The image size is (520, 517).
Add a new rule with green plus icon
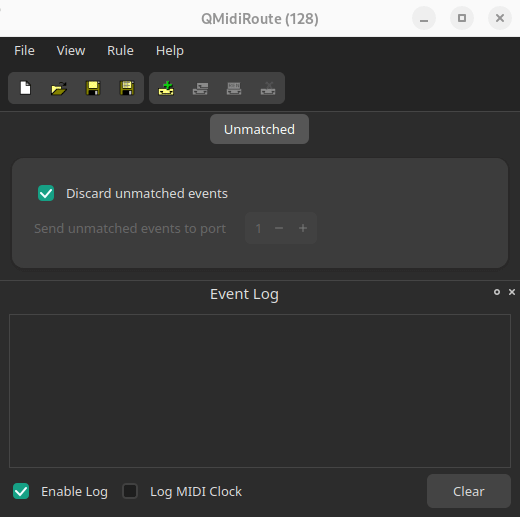(x=166, y=88)
